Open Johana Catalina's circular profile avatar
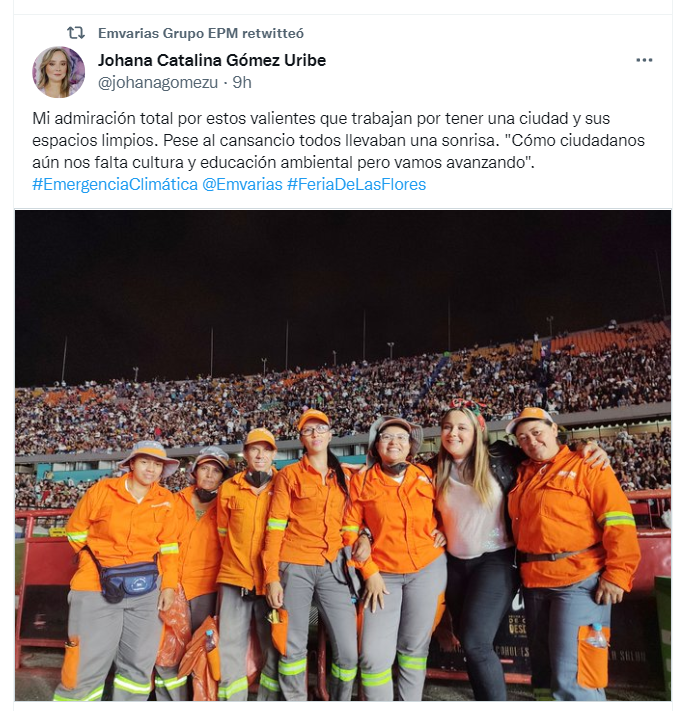This screenshot has height=711, width=679. 59,72
